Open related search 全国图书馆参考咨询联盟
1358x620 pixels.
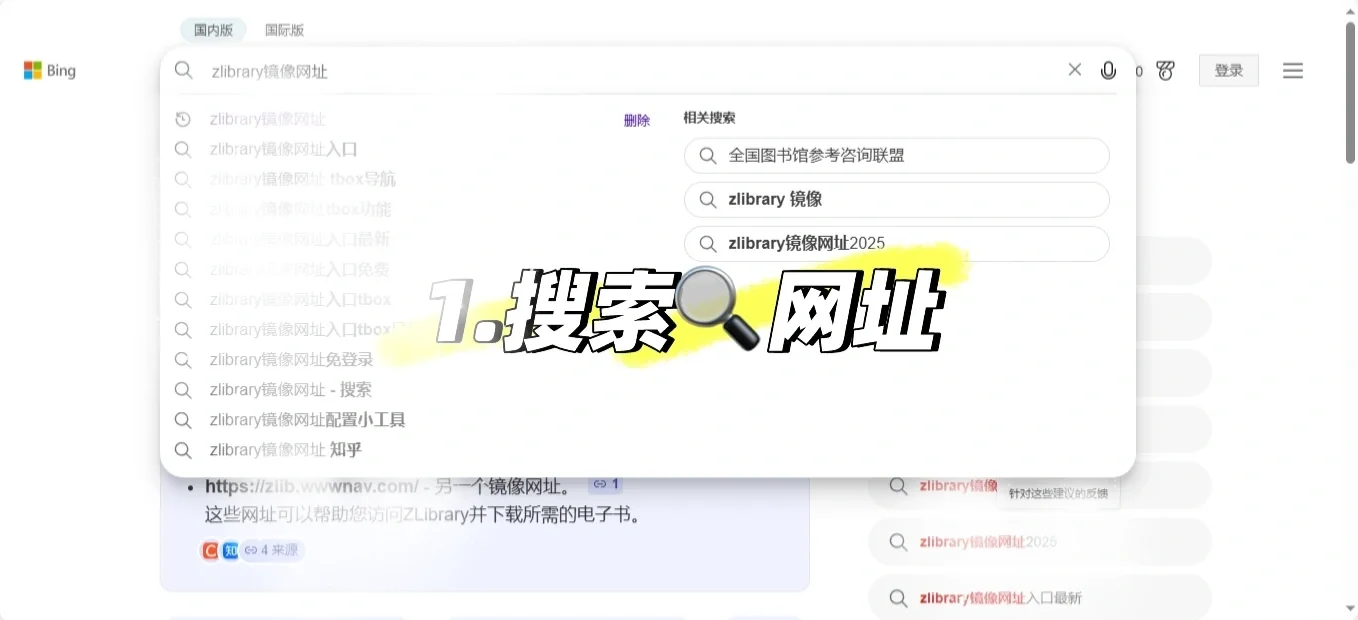[x=897, y=155]
